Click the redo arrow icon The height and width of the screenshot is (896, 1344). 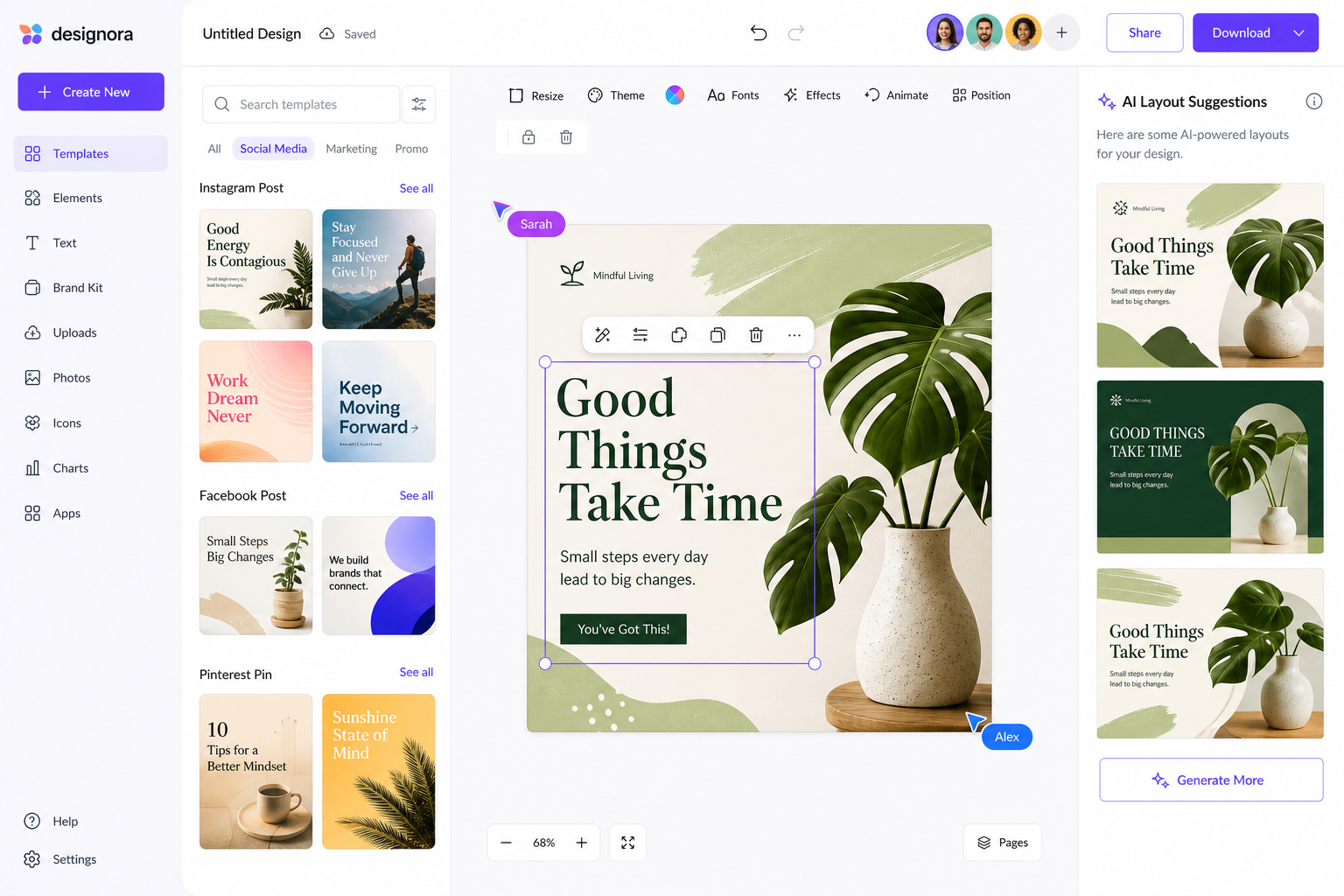pyautogui.click(x=796, y=33)
